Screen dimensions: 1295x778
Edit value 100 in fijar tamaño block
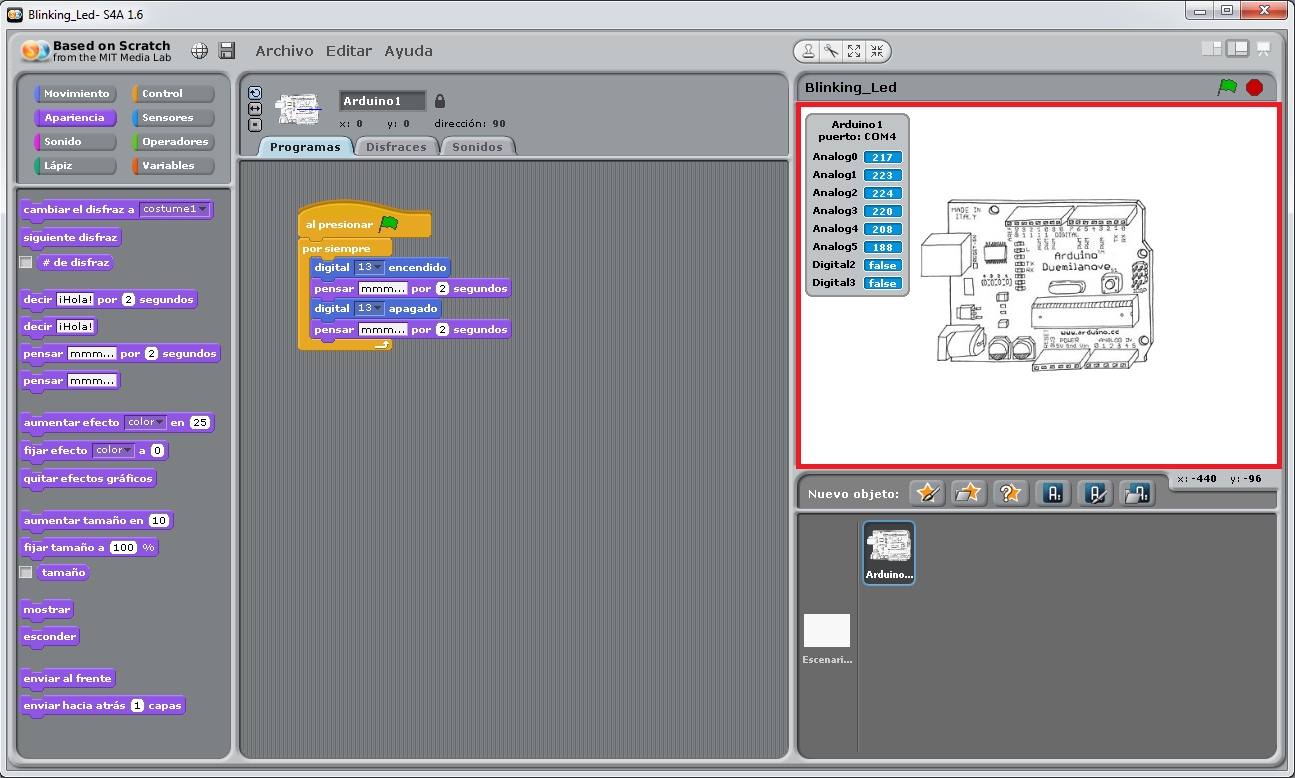(x=123, y=548)
